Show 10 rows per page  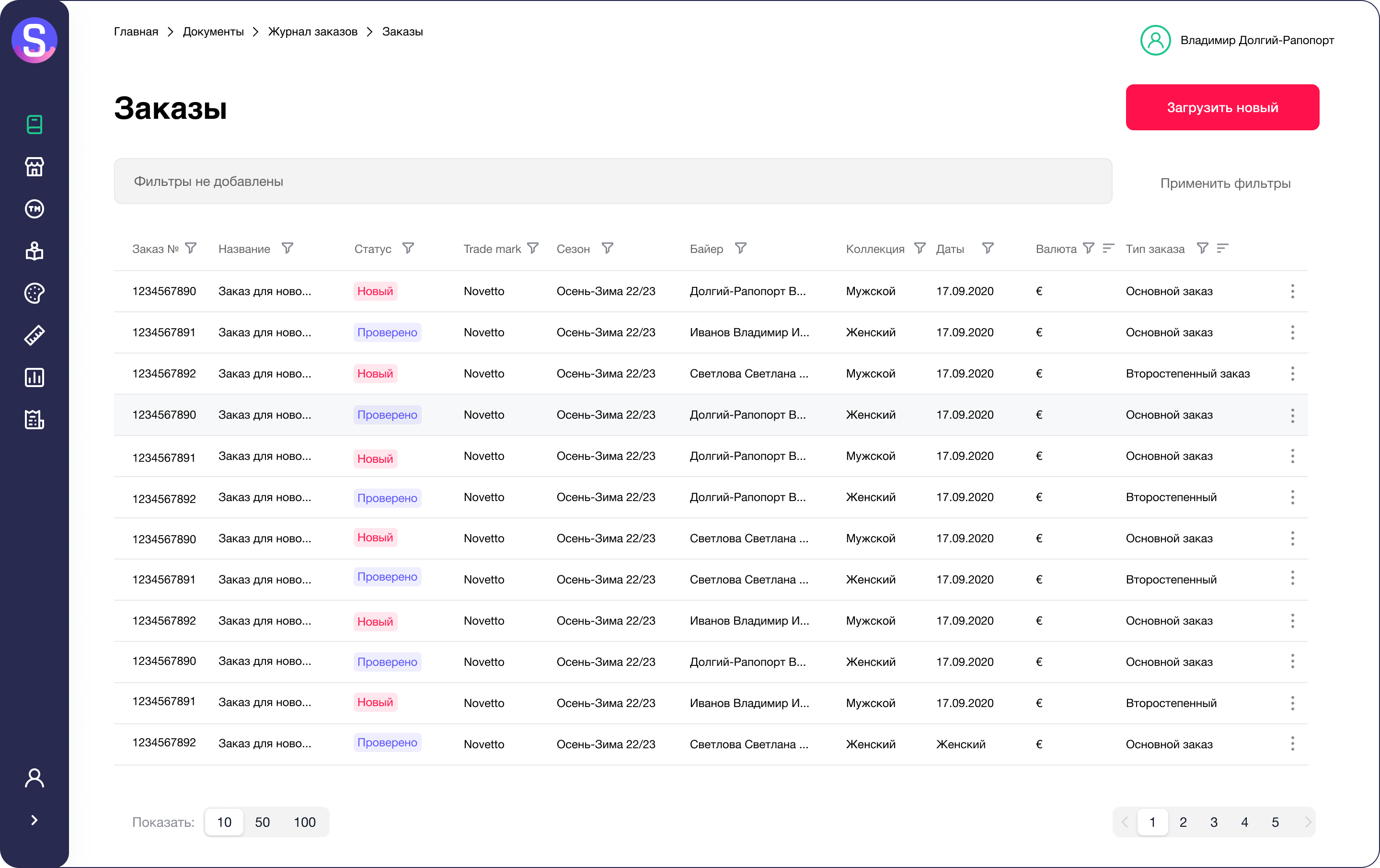click(224, 822)
